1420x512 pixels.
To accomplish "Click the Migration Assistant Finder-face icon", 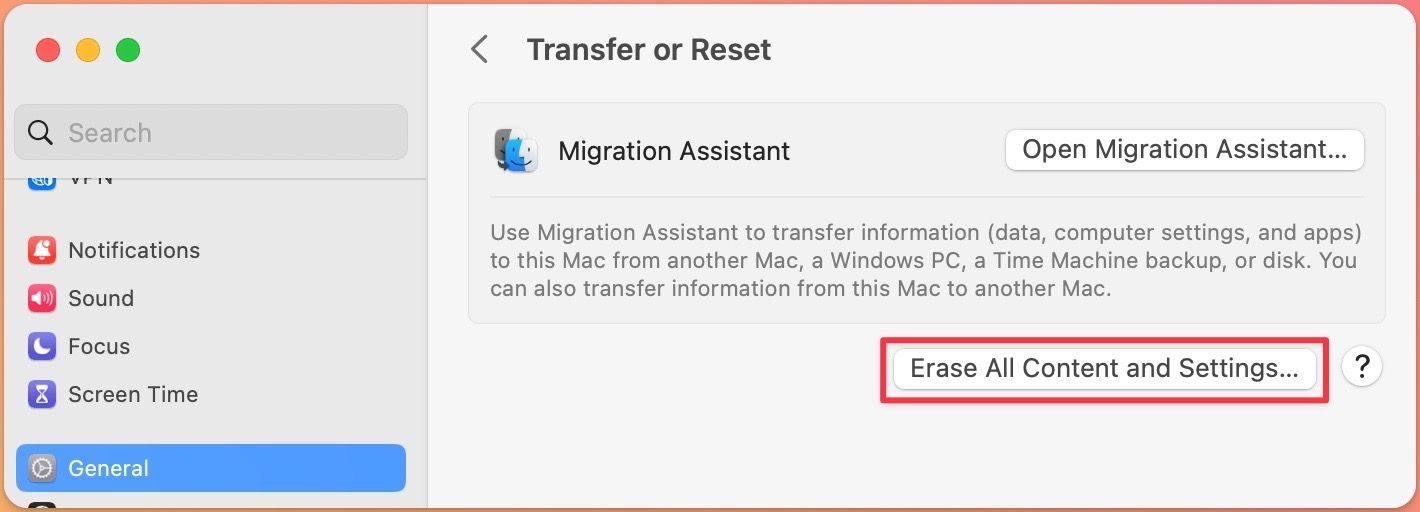I will [516, 151].
